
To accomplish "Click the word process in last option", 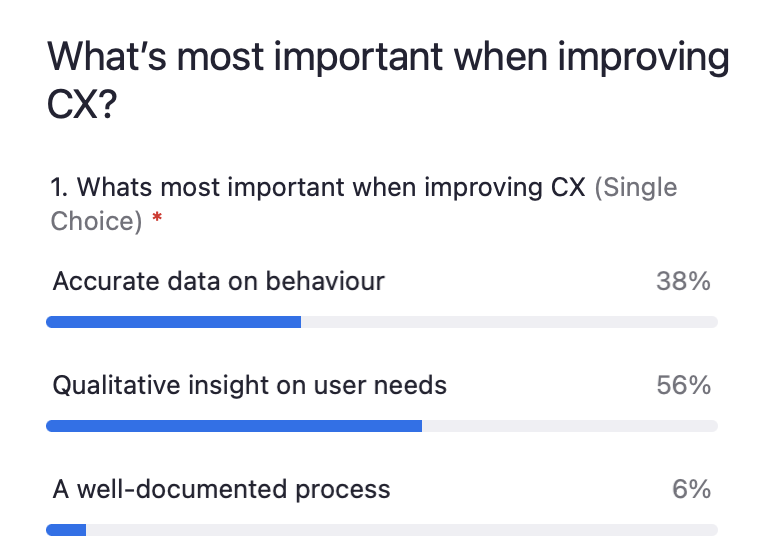I will [342, 491].
